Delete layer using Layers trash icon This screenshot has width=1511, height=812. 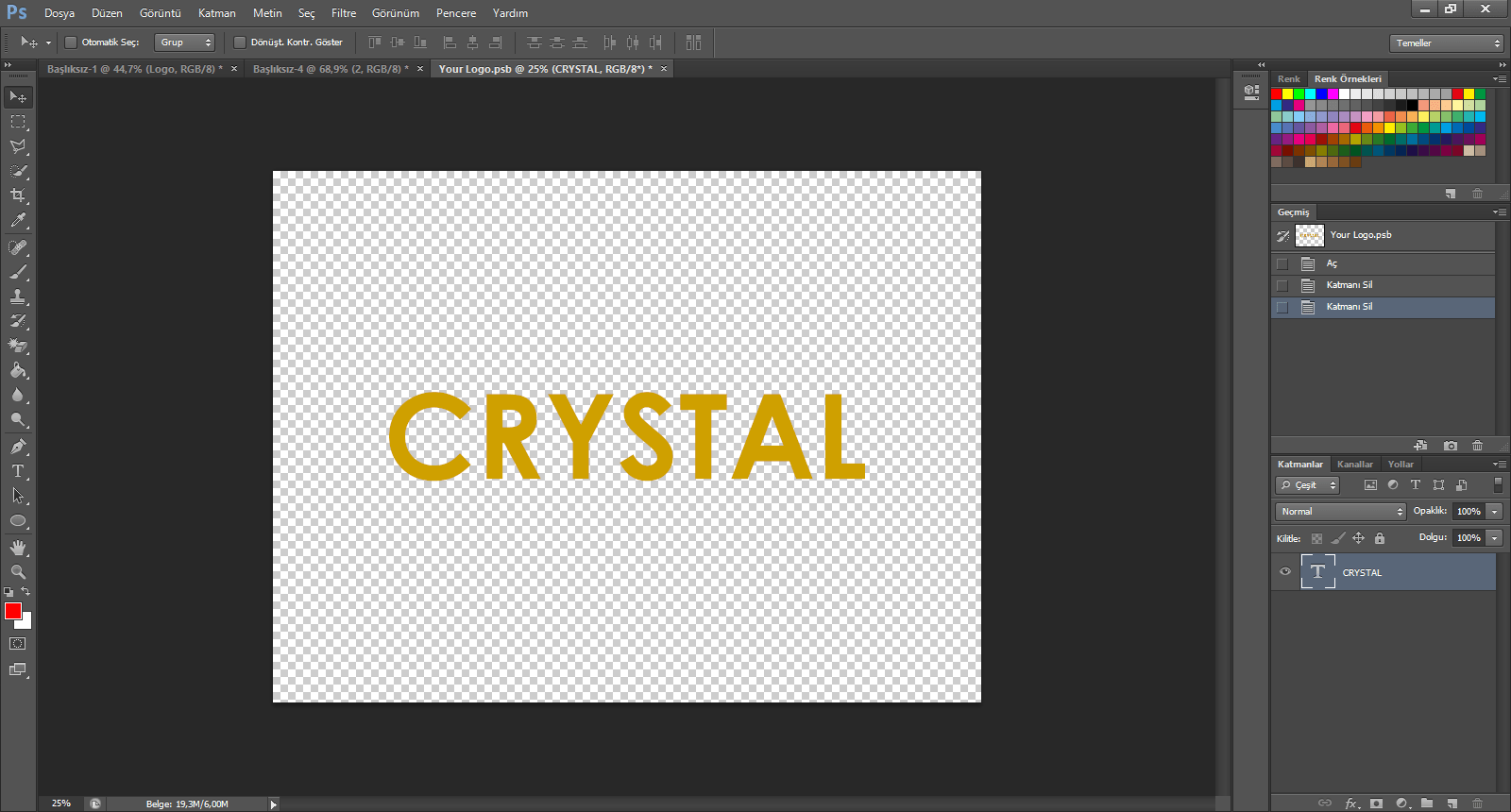coord(1478,804)
